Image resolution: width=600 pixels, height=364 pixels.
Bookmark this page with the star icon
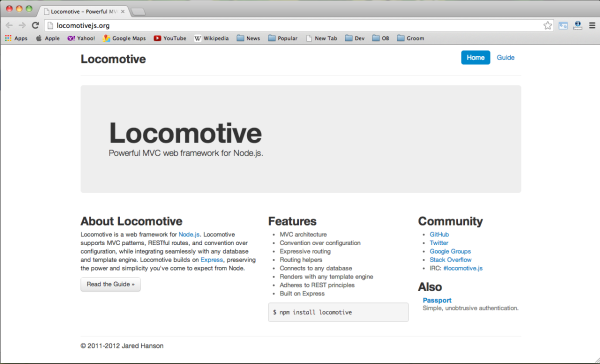pyautogui.click(x=548, y=25)
